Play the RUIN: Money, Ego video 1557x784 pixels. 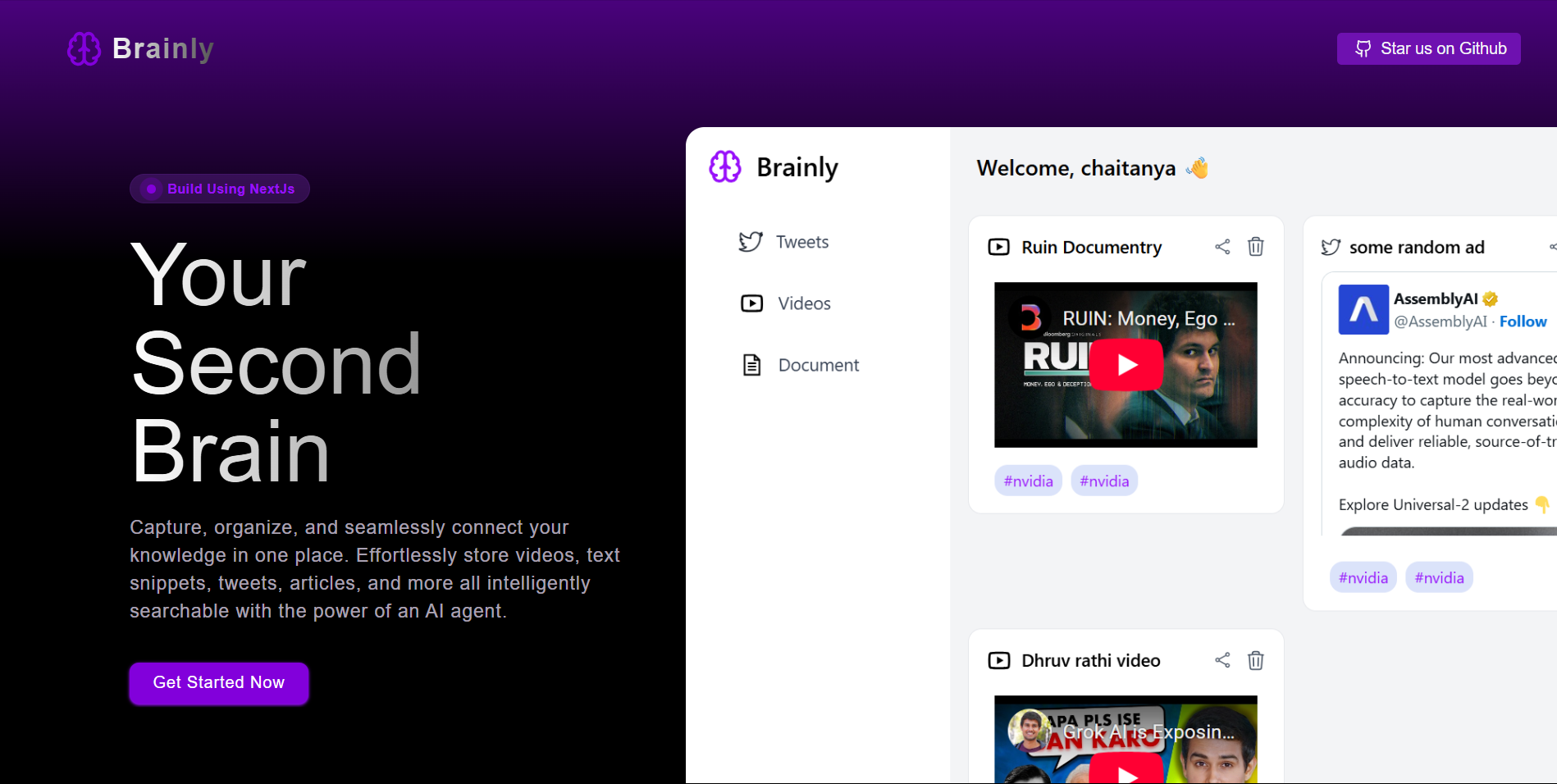[x=1127, y=365]
